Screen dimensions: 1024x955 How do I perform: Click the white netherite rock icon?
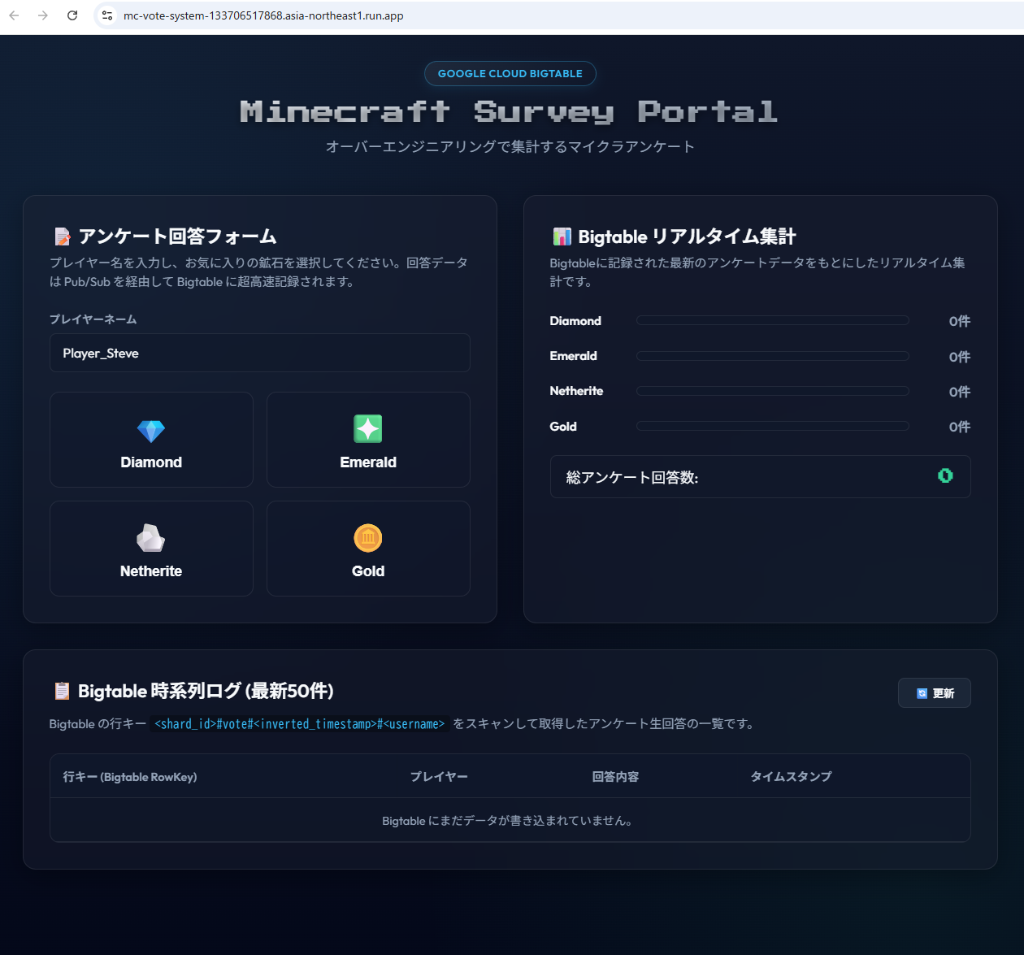151,538
